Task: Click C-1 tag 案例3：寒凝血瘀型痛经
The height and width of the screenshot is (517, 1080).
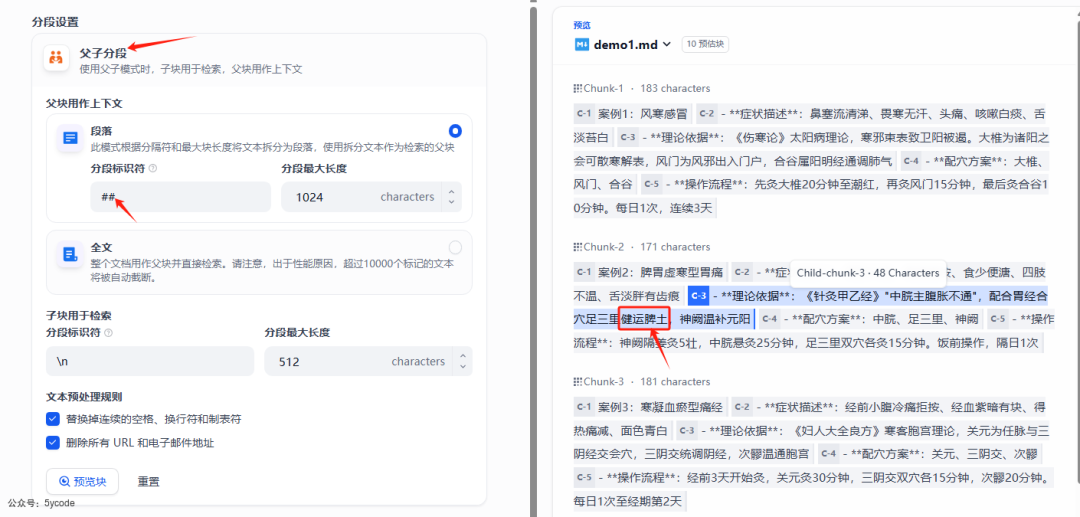Action: (x=584, y=407)
